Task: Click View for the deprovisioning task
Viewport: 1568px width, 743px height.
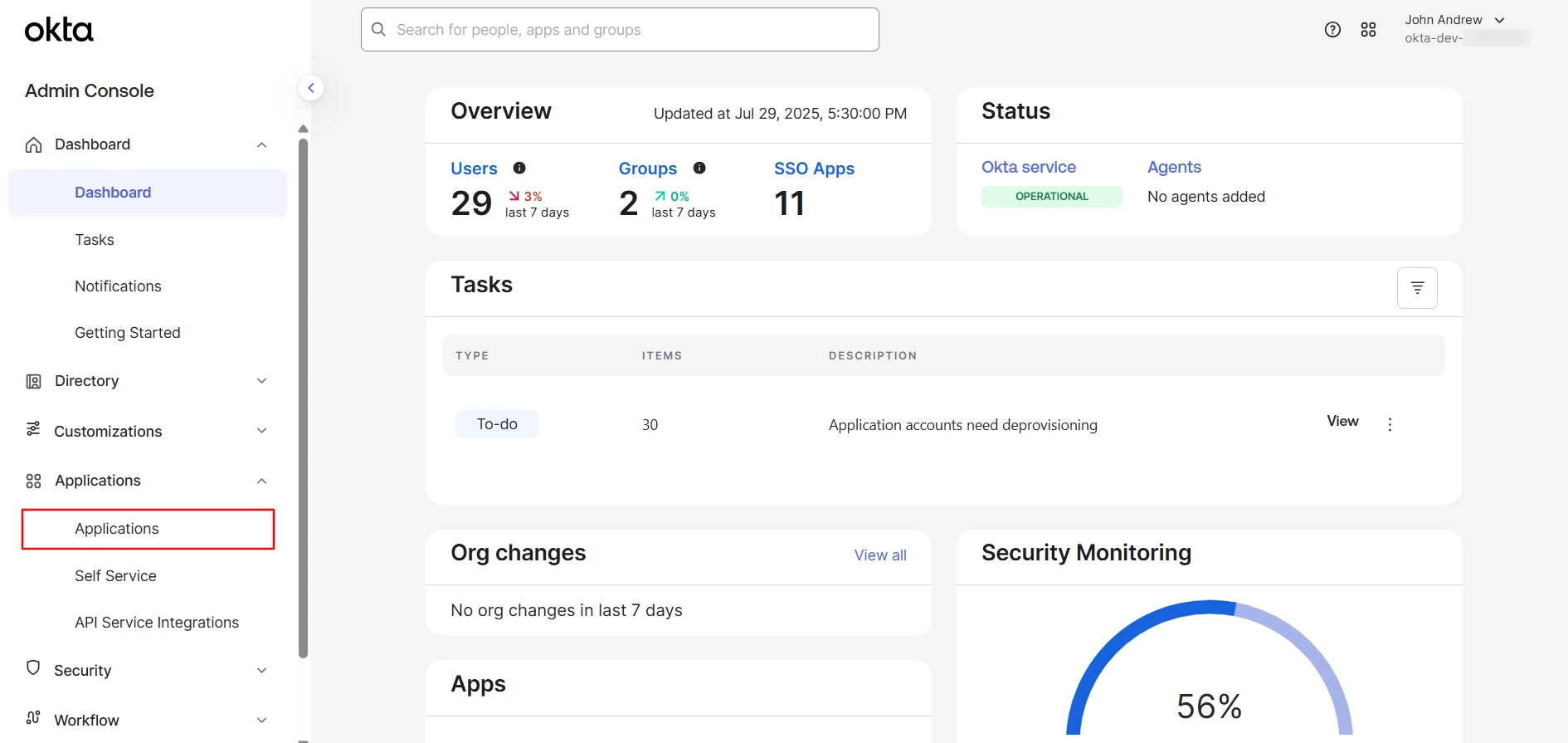Action: pyautogui.click(x=1342, y=421)
